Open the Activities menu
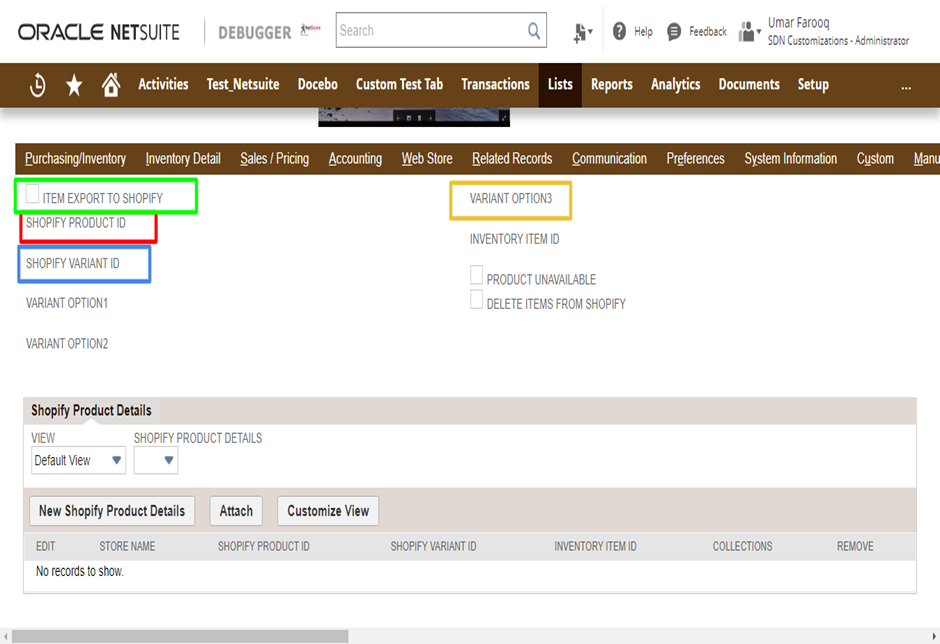Image resolution: width=940 pixels, height=644 pixels. point(163,85)
